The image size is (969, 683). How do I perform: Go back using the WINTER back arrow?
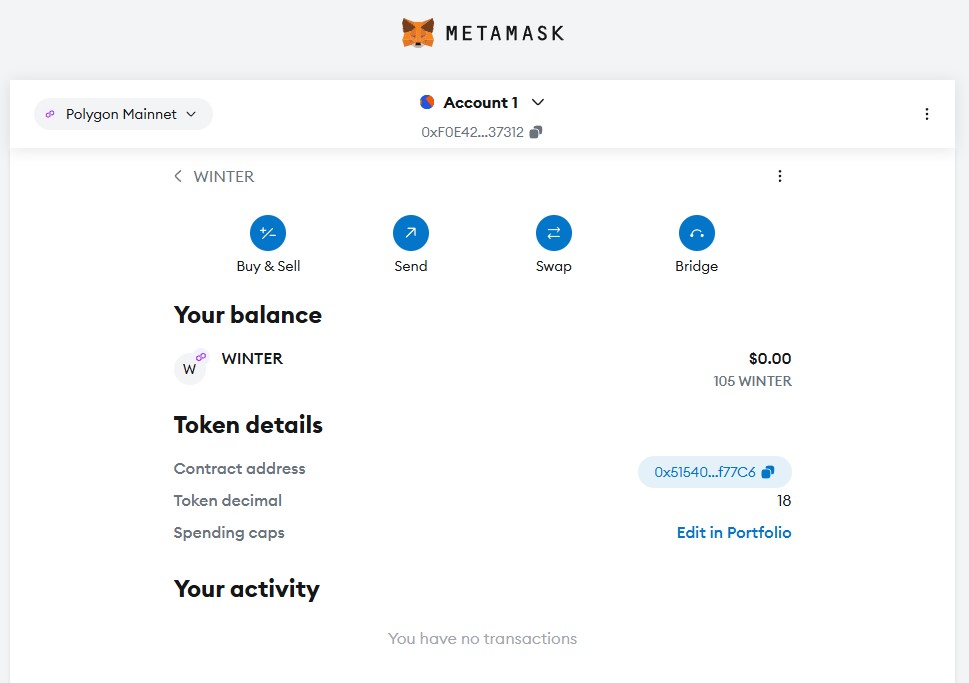pos(178,176)
